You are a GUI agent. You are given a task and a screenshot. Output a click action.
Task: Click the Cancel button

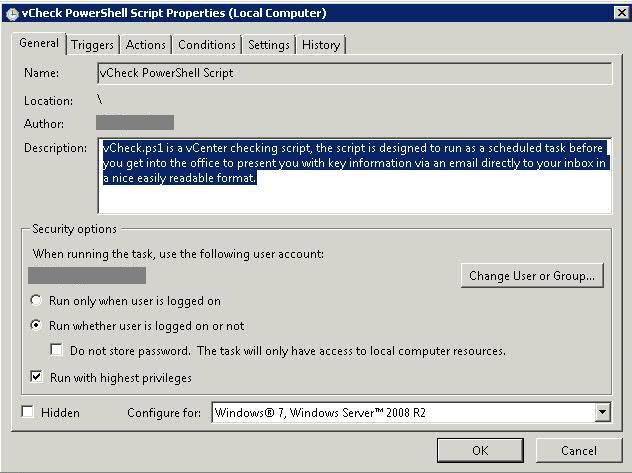point(579,450)
